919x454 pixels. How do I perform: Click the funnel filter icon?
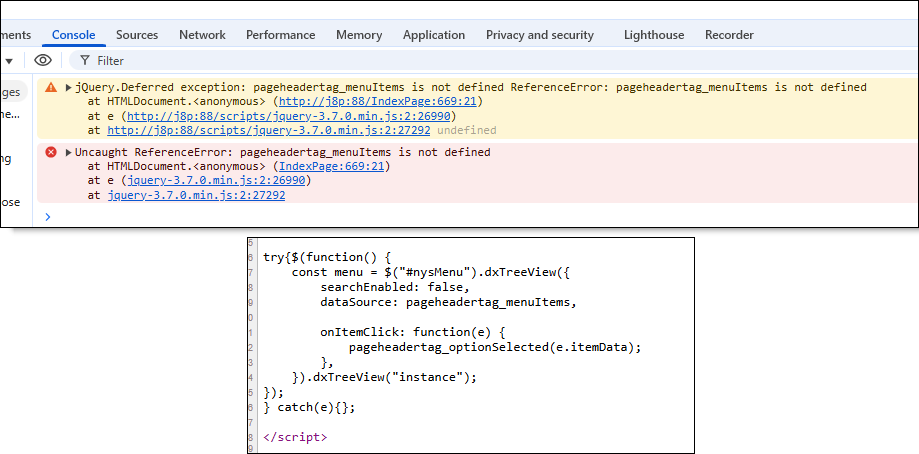[x=85, y=60]
